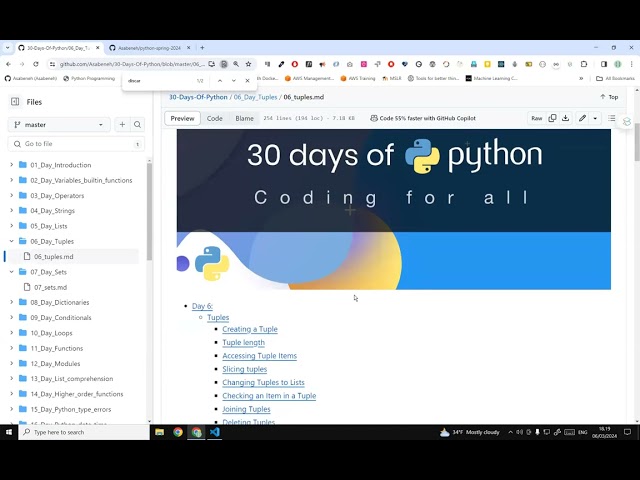Switch to the Preview tab

(182, 118)
